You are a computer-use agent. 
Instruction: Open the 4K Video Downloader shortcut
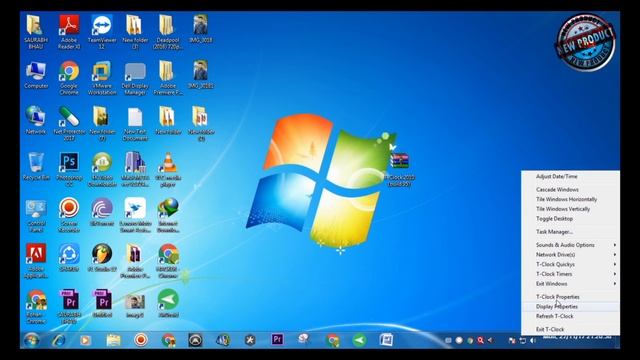(x=102, y=169)
